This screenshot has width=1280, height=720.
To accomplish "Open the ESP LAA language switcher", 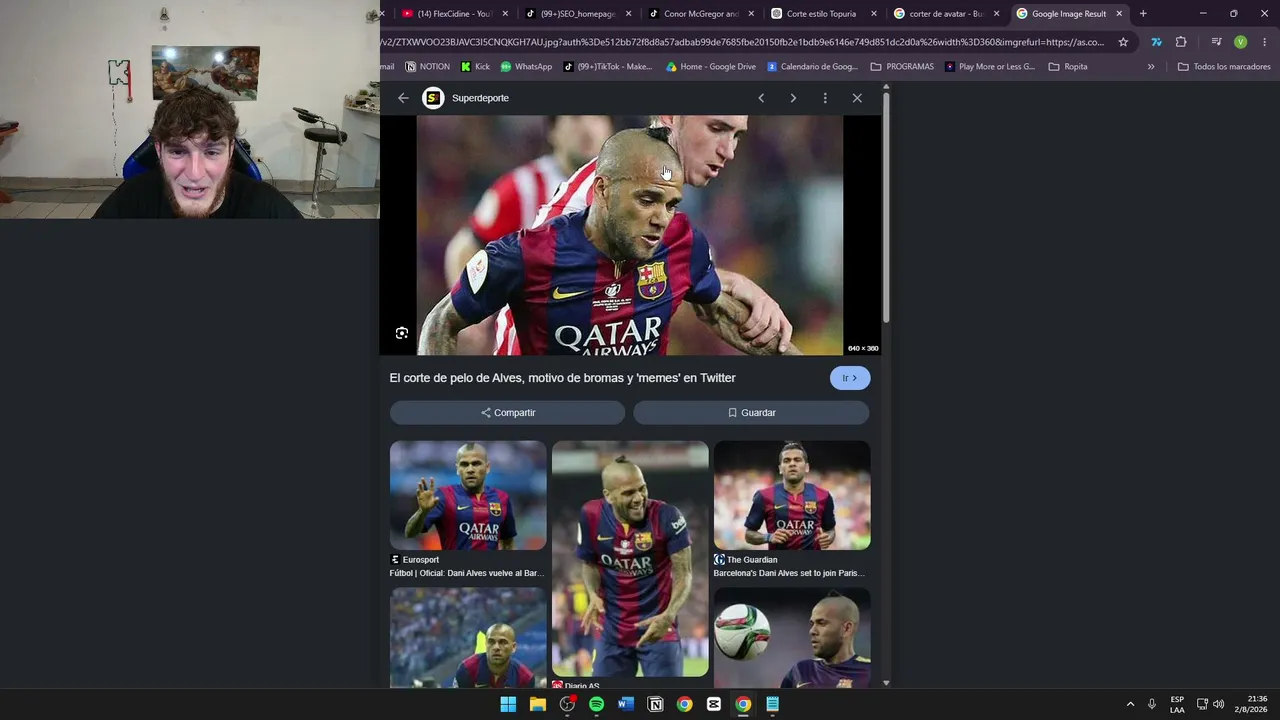I will pyautogui.click(x=1177, y=704).
